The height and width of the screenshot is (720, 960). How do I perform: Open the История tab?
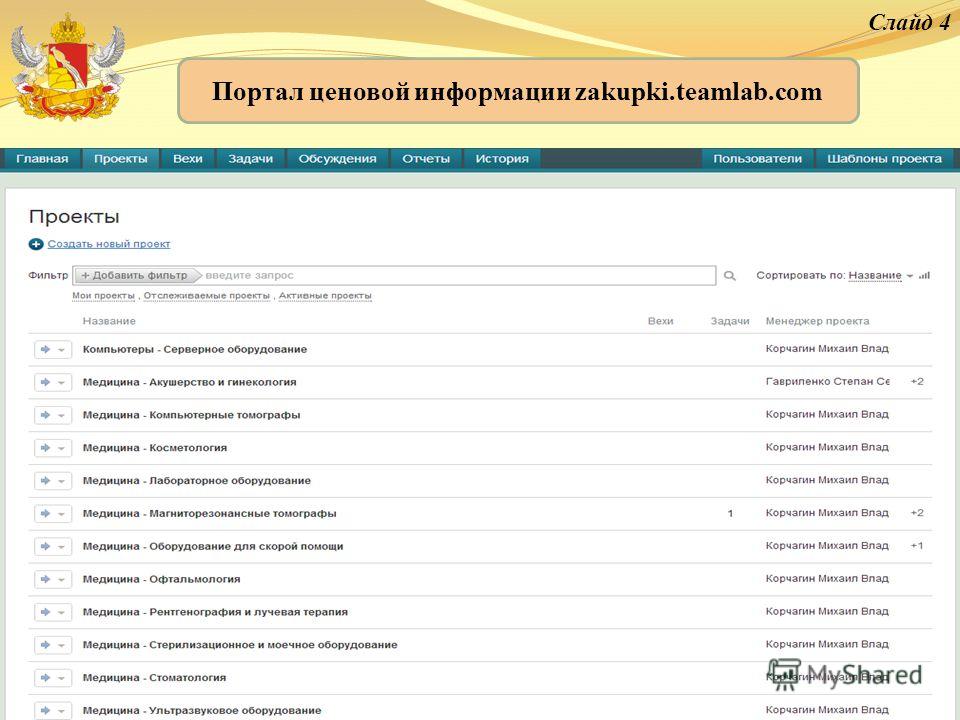tap(502, 159)
